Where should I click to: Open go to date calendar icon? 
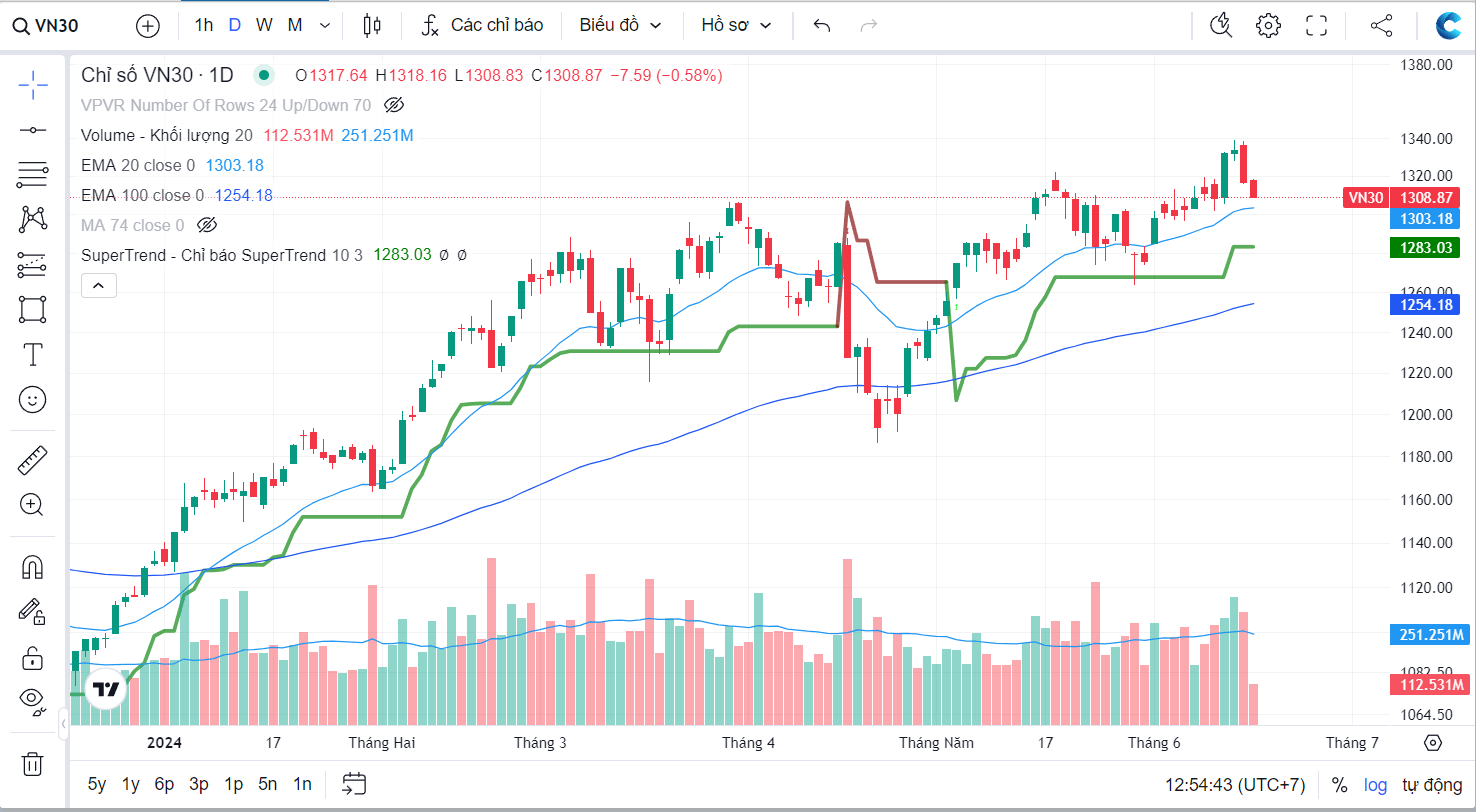(x=354, y=784)
